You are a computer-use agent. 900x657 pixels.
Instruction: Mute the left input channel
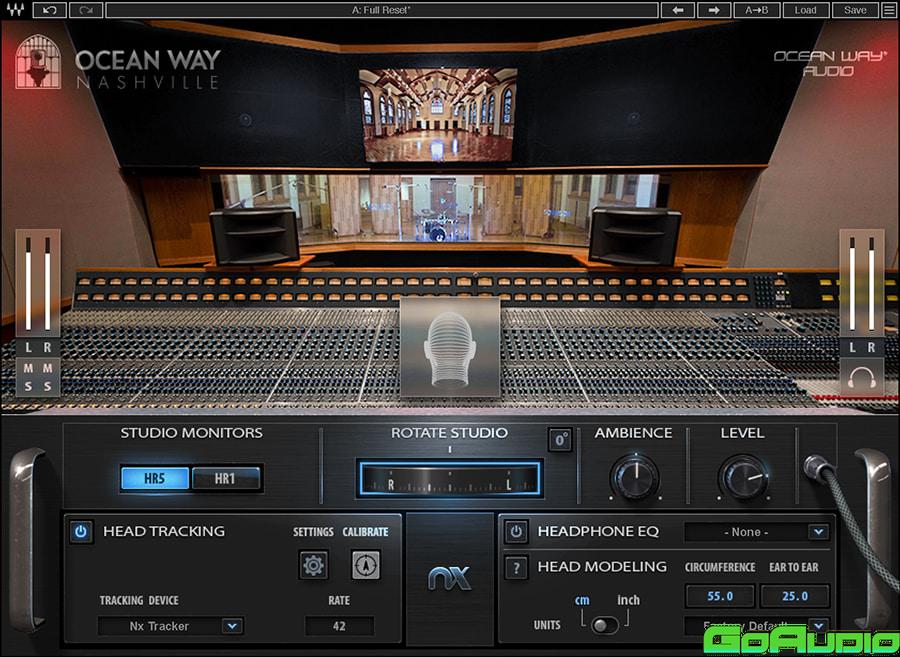coord(28,368)
